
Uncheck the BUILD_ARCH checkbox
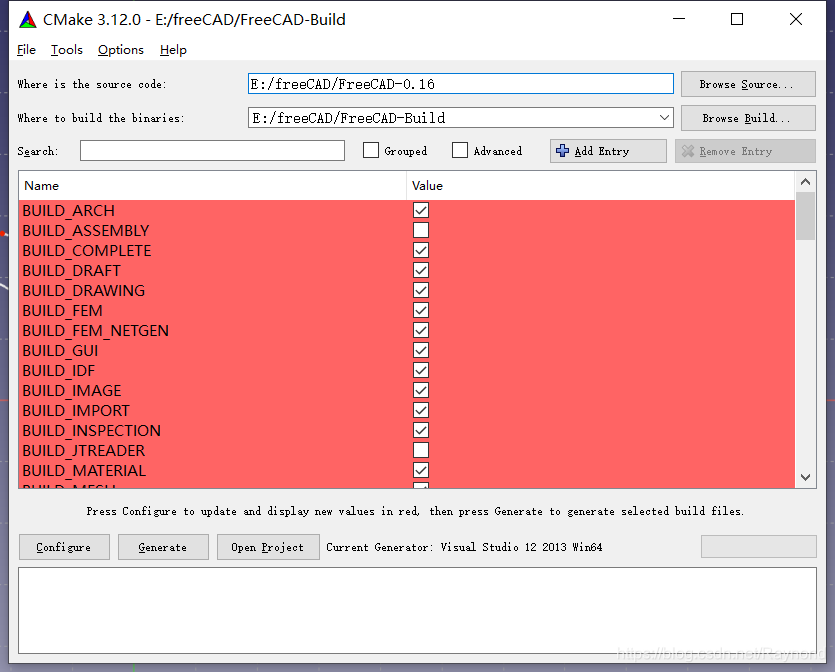pyautogui.click(x=421, y=210)
